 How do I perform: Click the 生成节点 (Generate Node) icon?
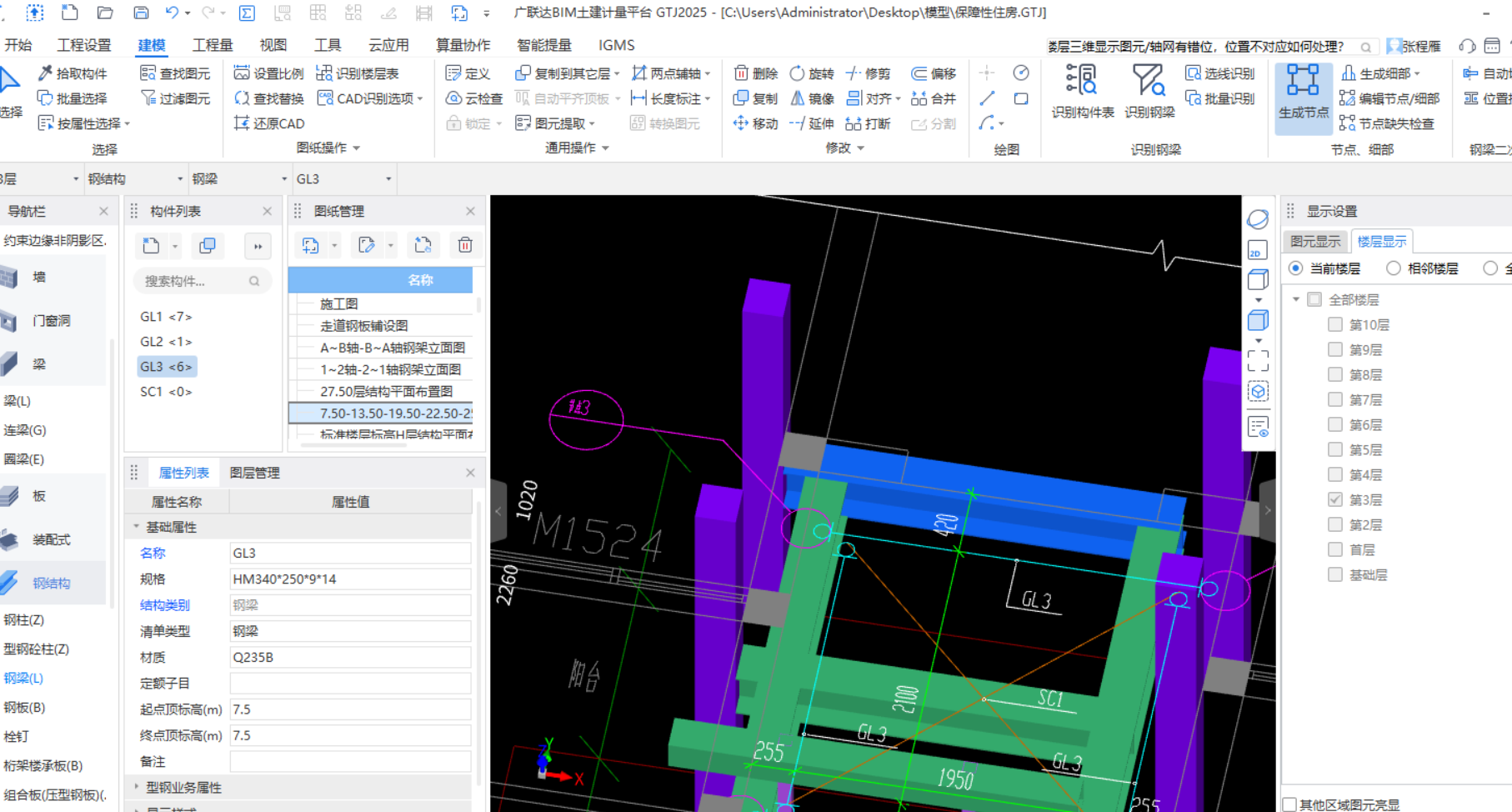click(x=1303, y=82)
